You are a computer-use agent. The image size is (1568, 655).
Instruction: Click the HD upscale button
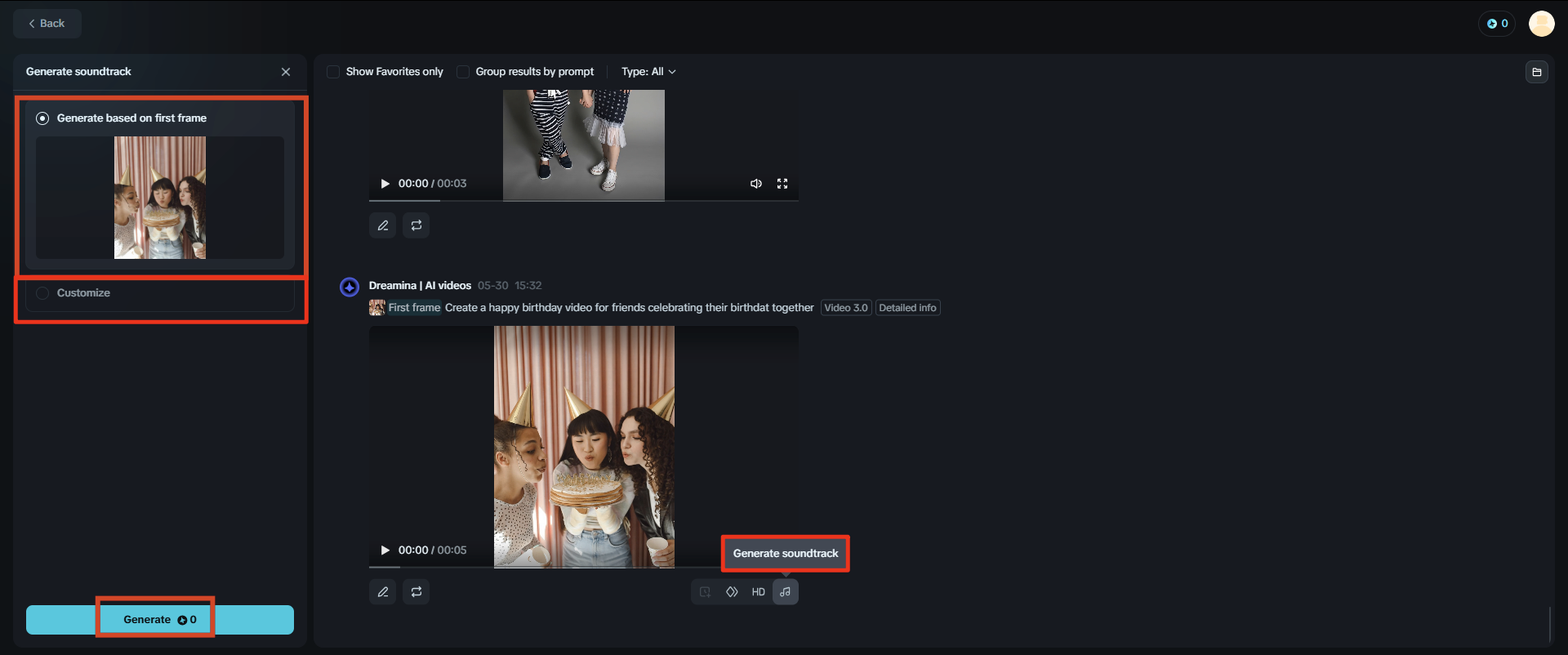[x=759, y=592]
